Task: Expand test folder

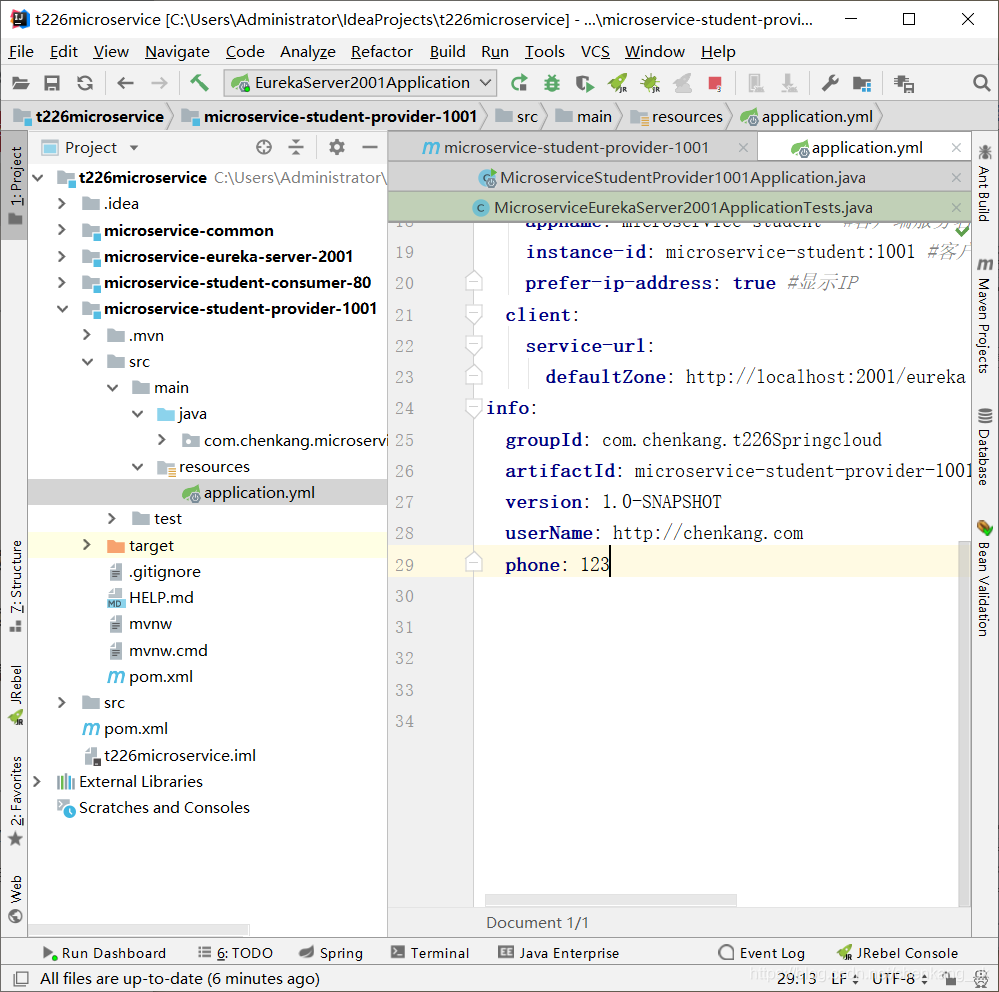Action: pyautogui.click(x=111, y=519)
